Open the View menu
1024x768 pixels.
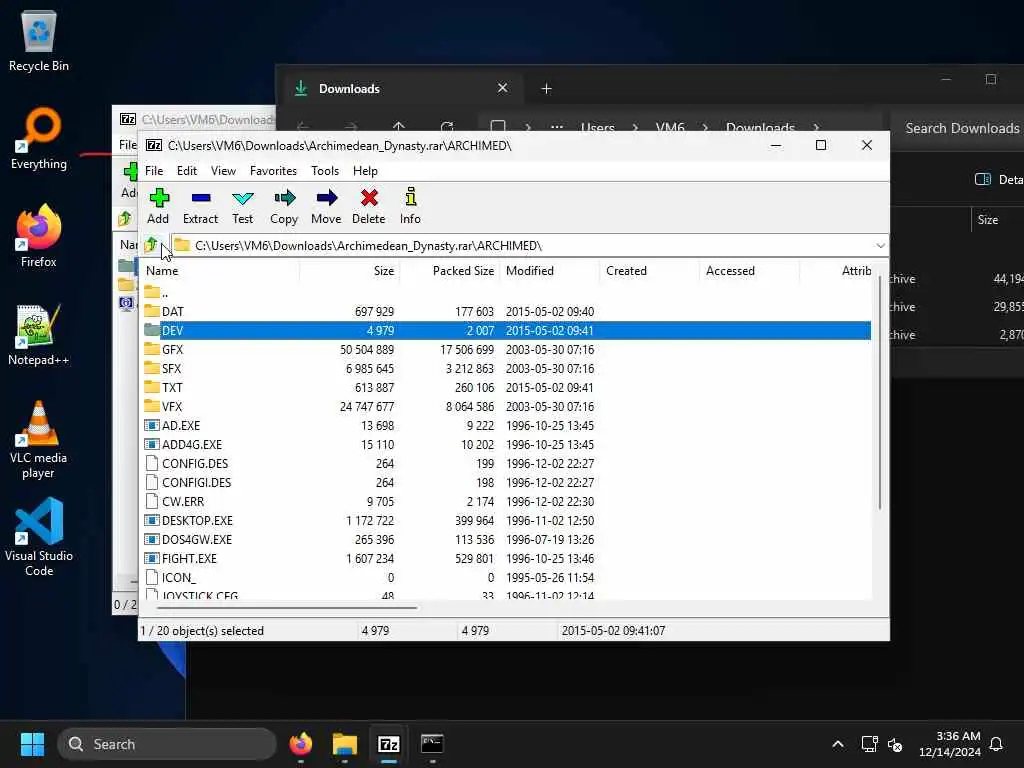tap(223, 170)
